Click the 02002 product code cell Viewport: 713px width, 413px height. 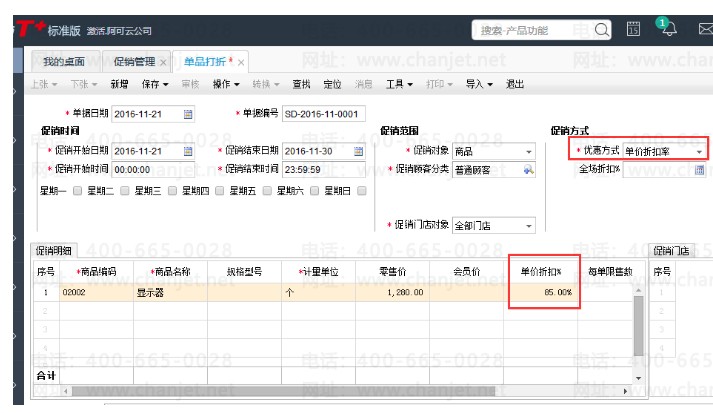[96, 292]
